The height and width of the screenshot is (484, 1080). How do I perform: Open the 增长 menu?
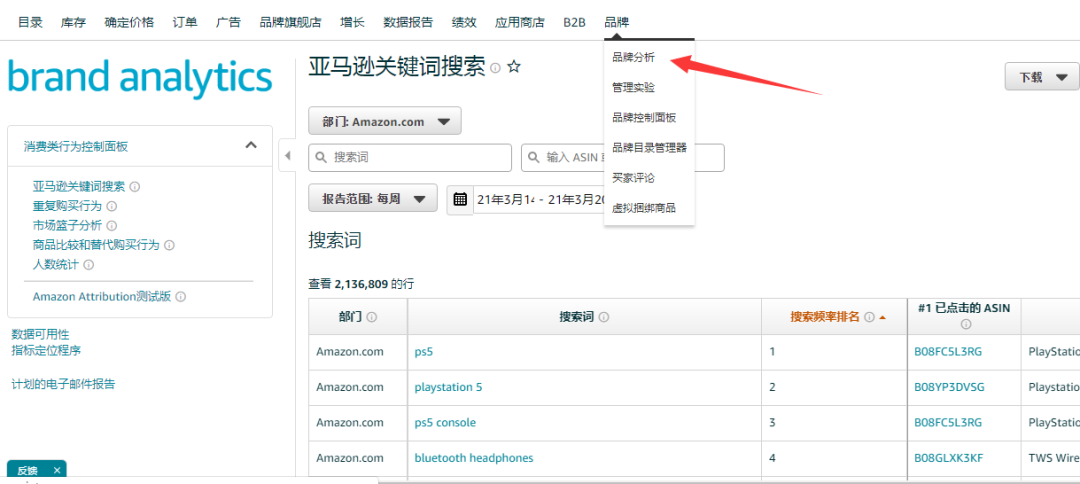tap(353, 22)
